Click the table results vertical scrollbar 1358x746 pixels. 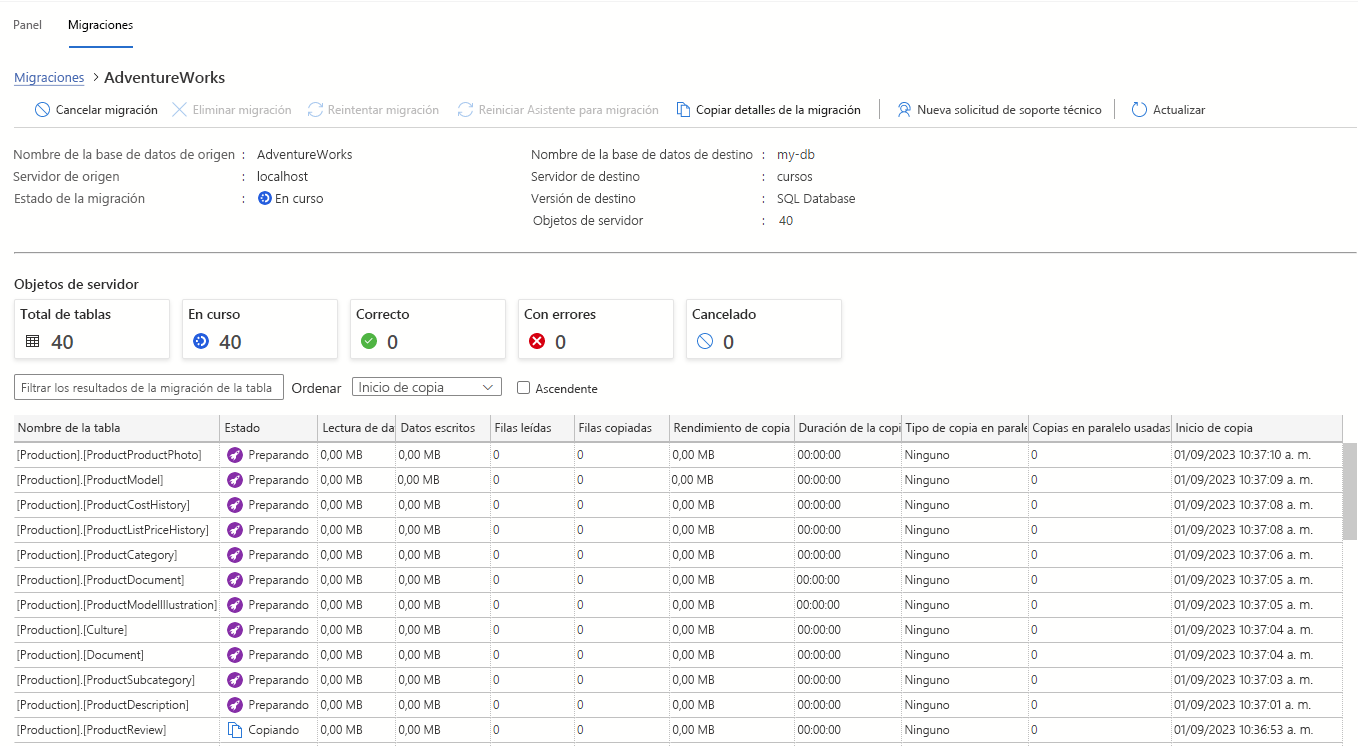point(1349,492)
